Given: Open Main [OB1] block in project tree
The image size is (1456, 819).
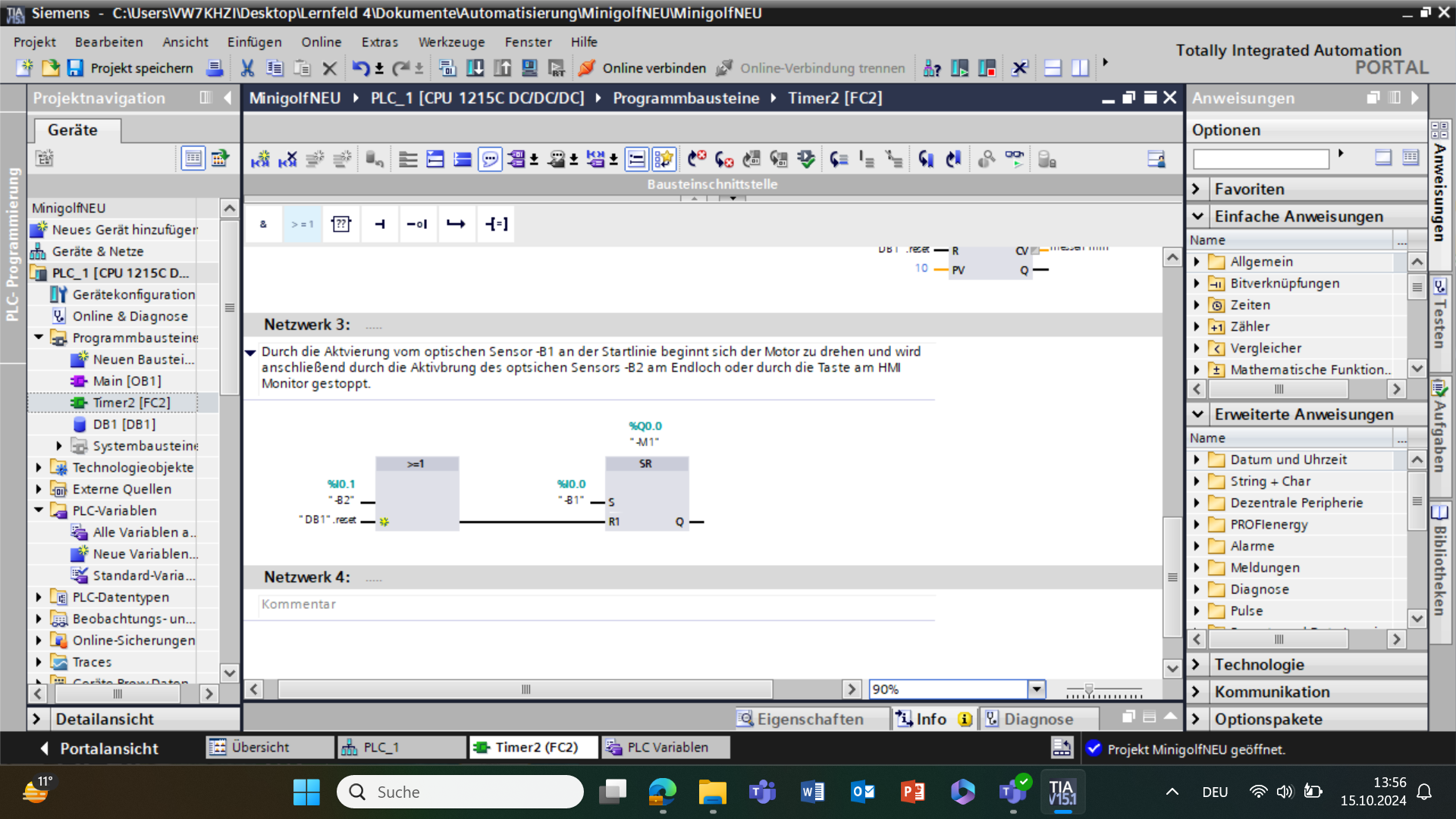Looking at the screenshot, I should [x=127, y=381].
